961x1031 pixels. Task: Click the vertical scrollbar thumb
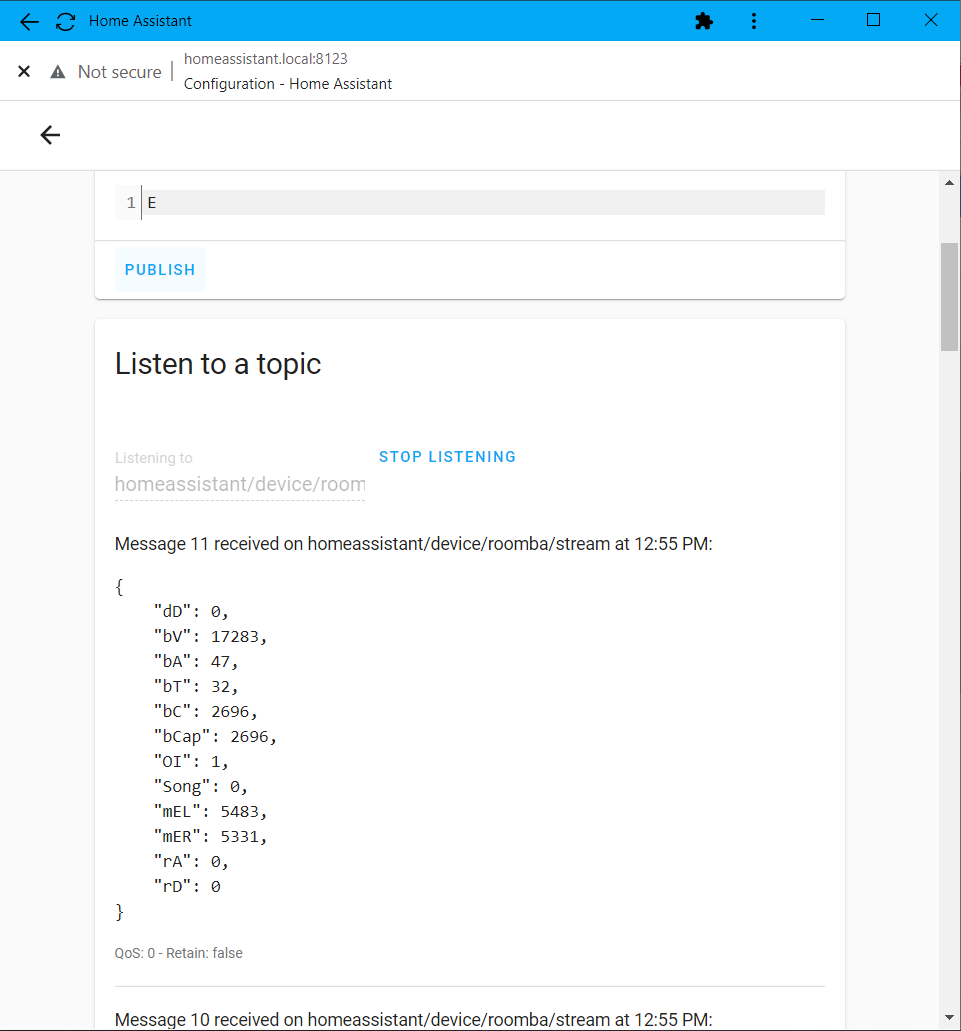[949, 297]
